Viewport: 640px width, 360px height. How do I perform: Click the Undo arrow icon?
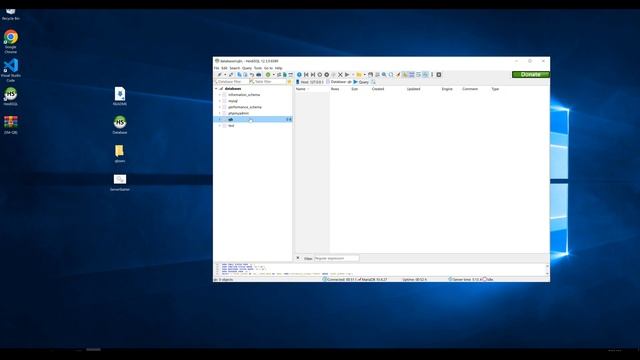tap(252, 75)
